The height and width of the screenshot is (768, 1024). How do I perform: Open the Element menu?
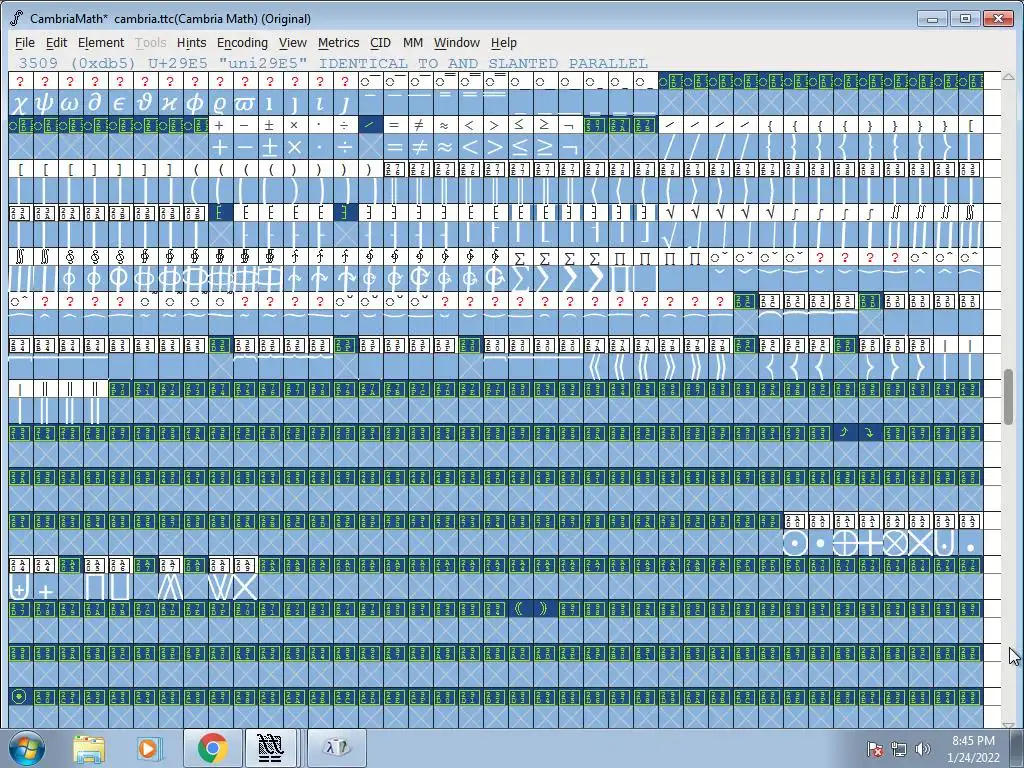coord(101,42)
